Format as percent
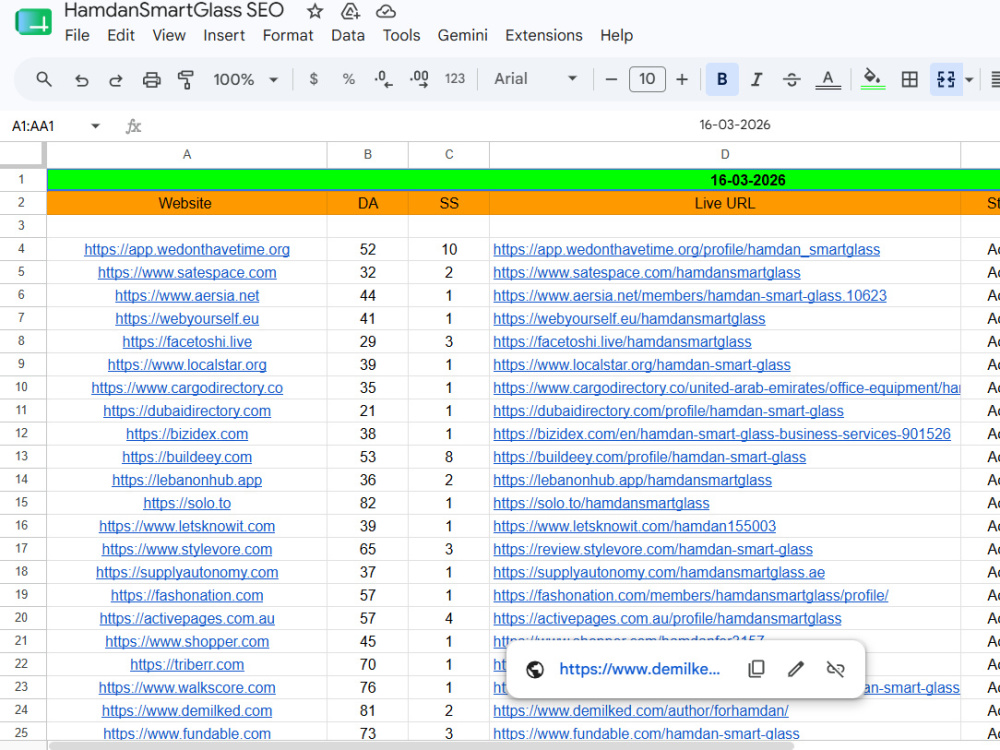1000x750 pixels. pyautogui.click(x=348, y=79)
